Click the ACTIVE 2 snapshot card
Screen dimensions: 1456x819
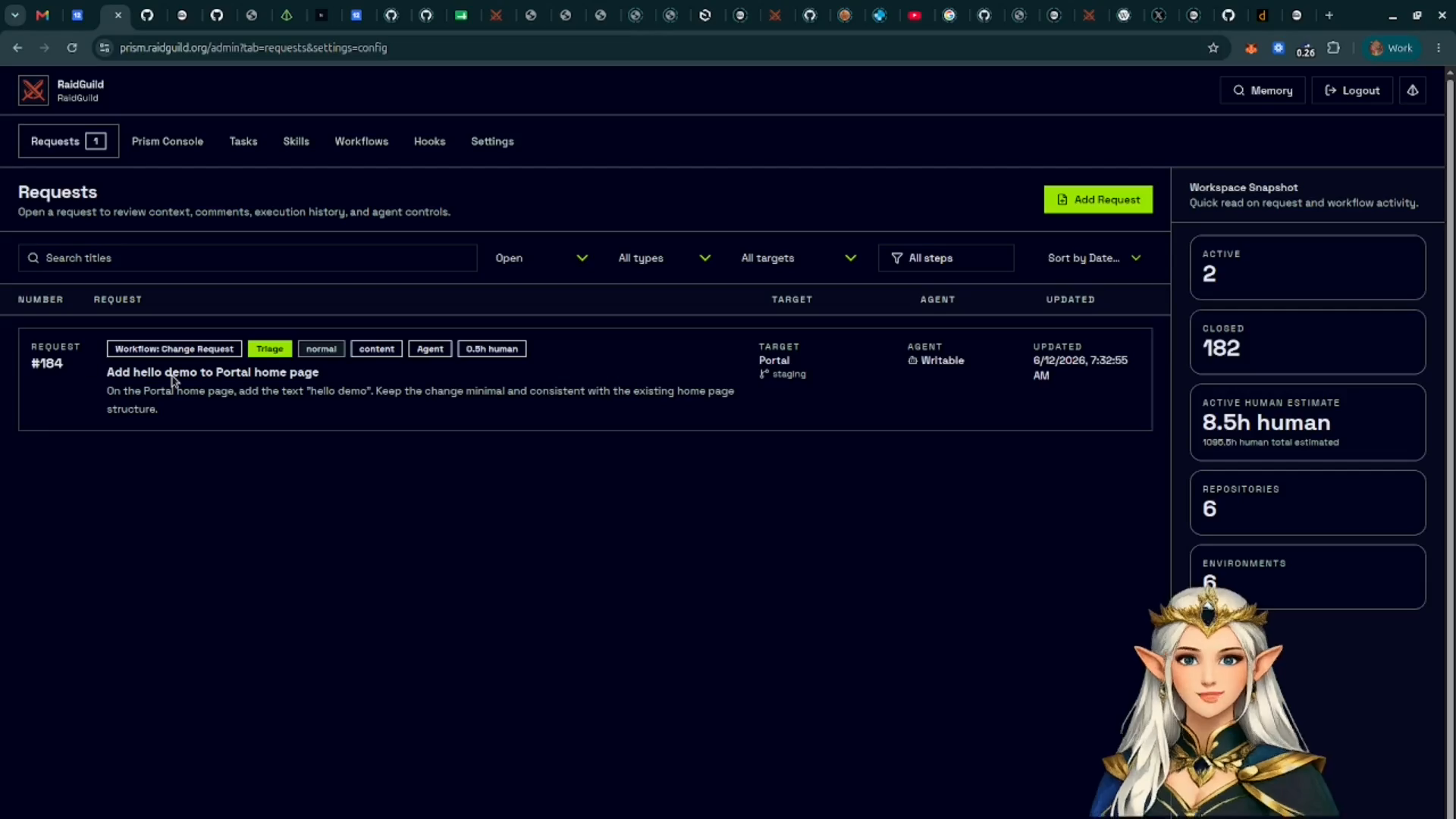1307,267
